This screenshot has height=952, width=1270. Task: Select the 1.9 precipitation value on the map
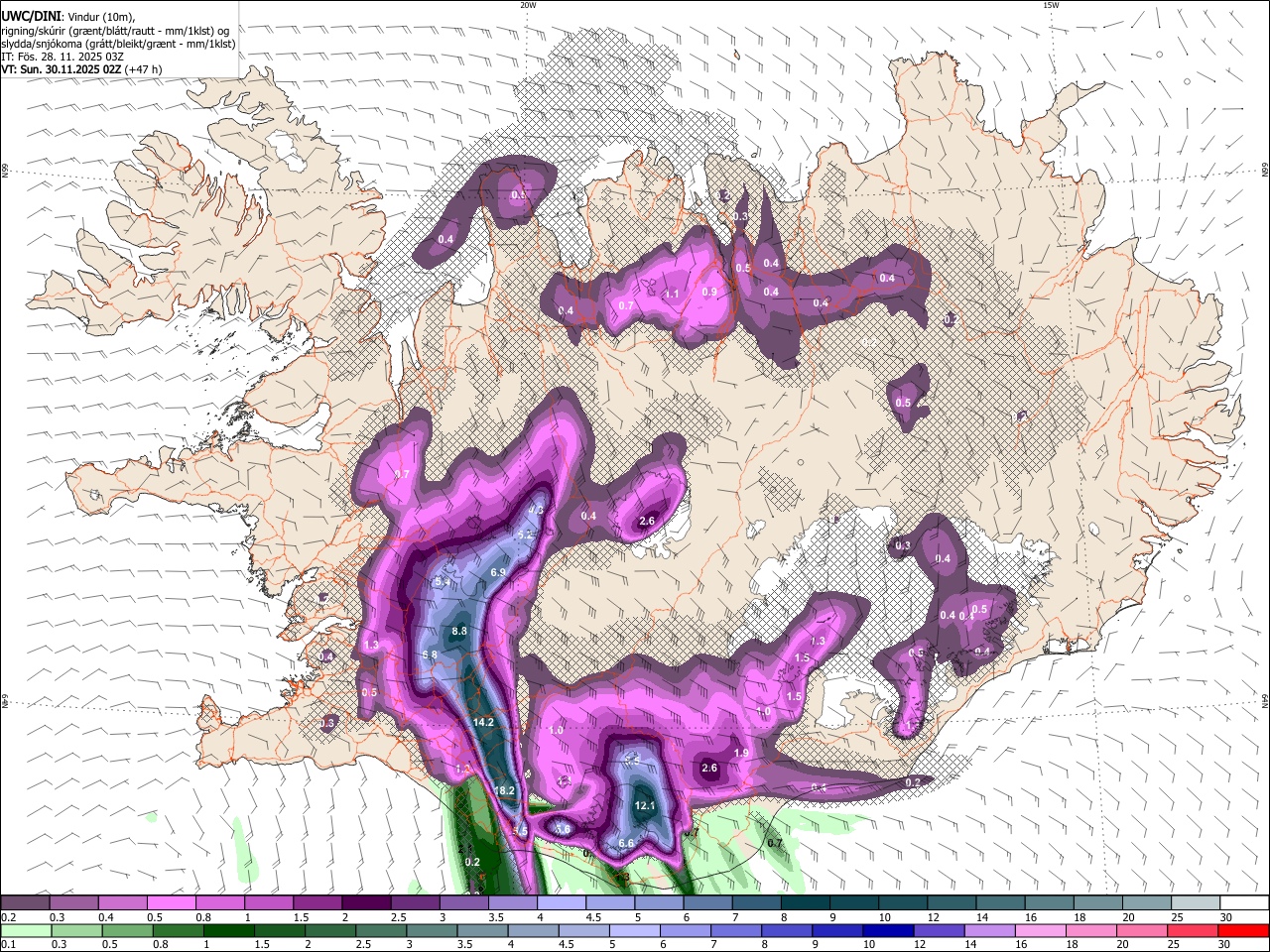click(741, 753)
